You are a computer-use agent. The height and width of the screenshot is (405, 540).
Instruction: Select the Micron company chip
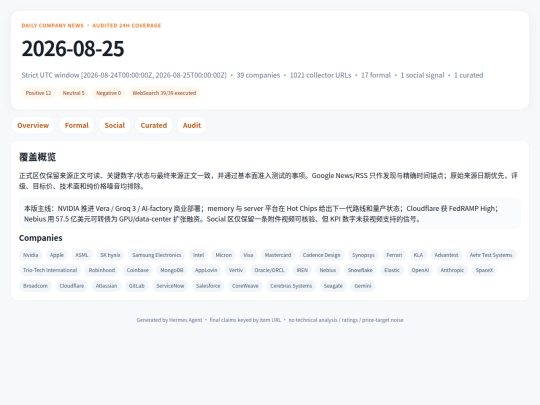pos(224,255)
